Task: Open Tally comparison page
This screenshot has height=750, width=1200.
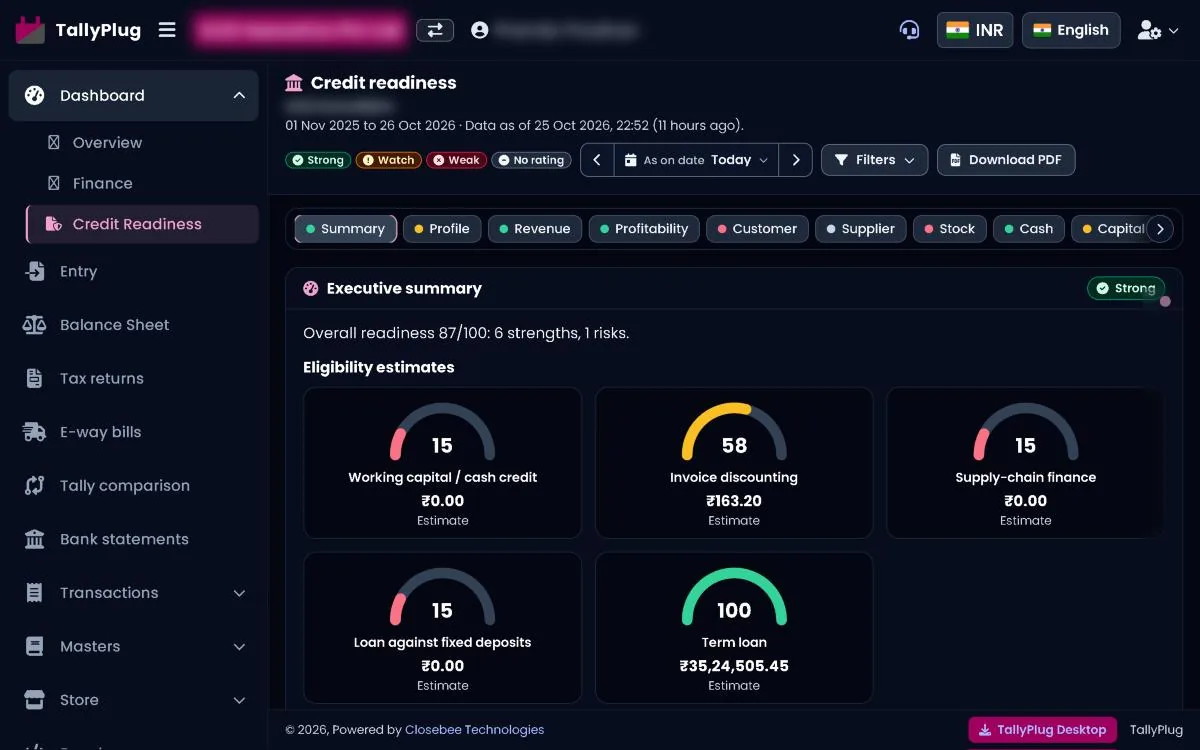Action: click(124, 485)
